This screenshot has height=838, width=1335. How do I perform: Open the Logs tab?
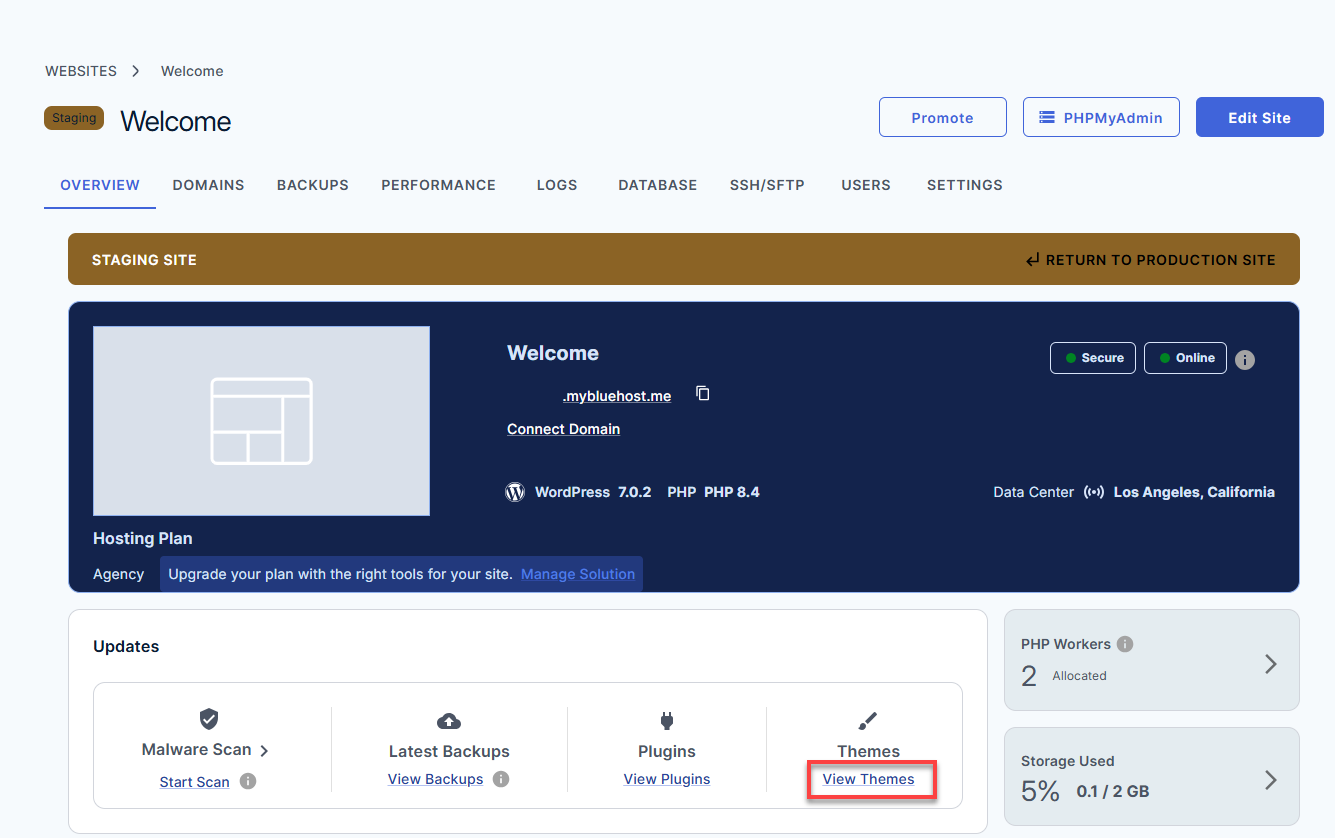tap(557, 185)
